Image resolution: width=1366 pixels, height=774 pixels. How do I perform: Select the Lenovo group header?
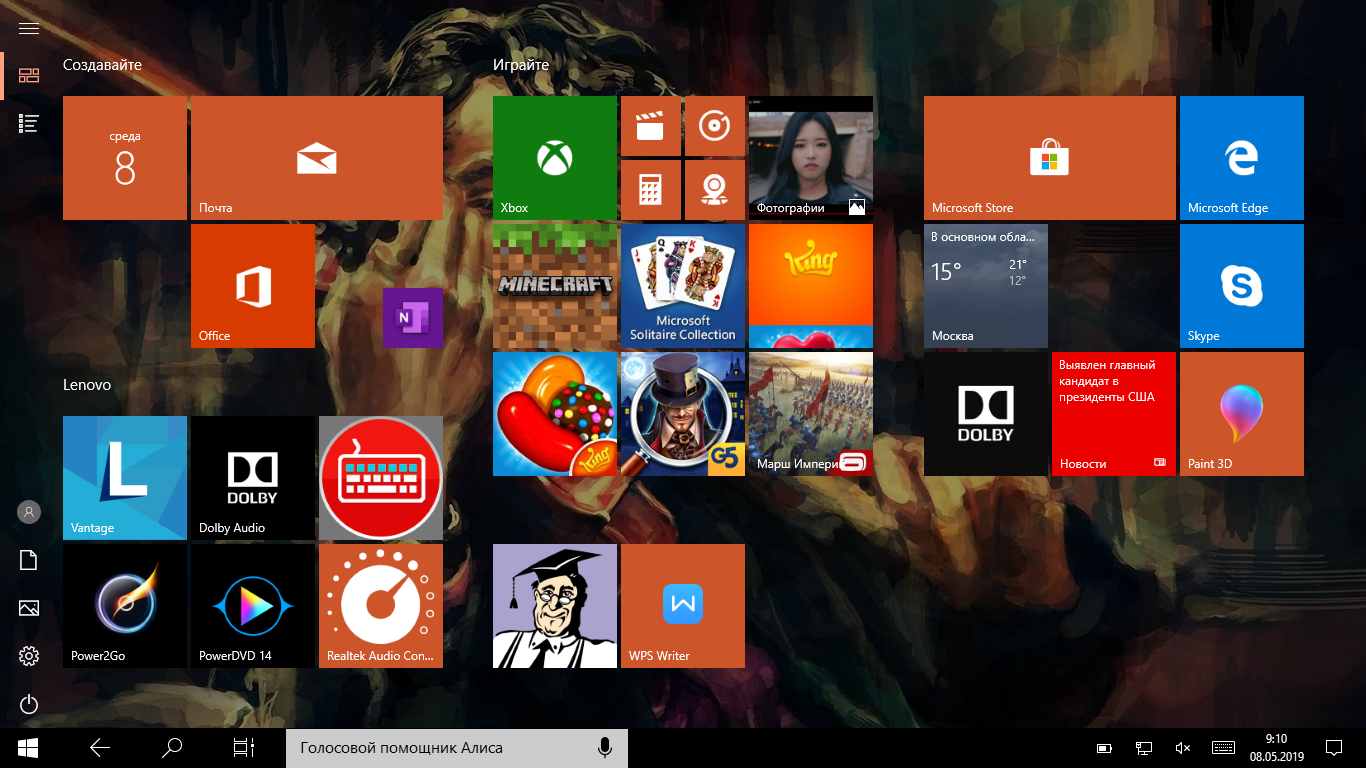[x=87, y=385]
